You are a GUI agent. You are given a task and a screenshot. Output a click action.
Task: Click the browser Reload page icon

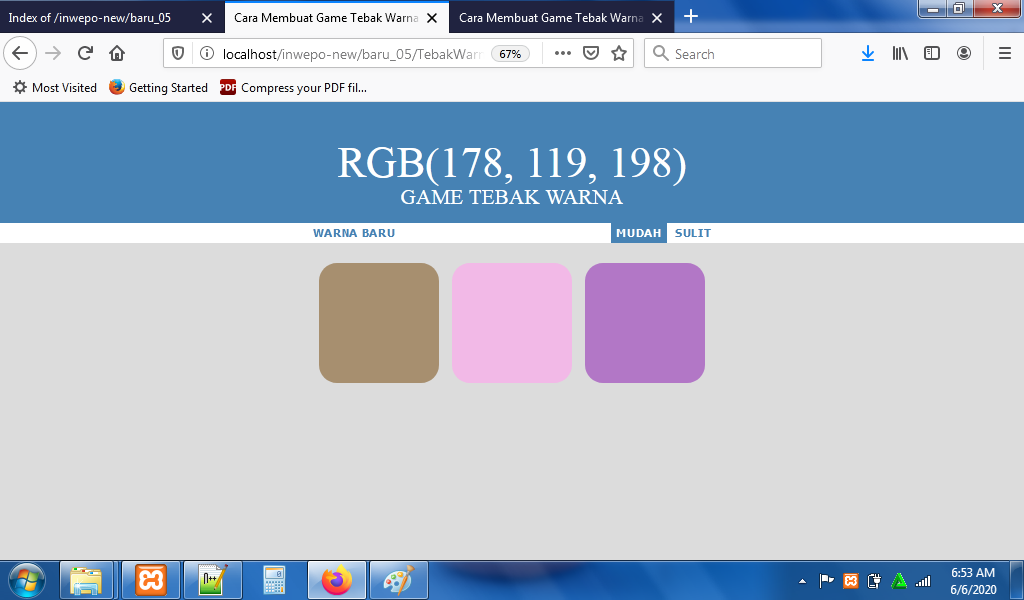85,54
